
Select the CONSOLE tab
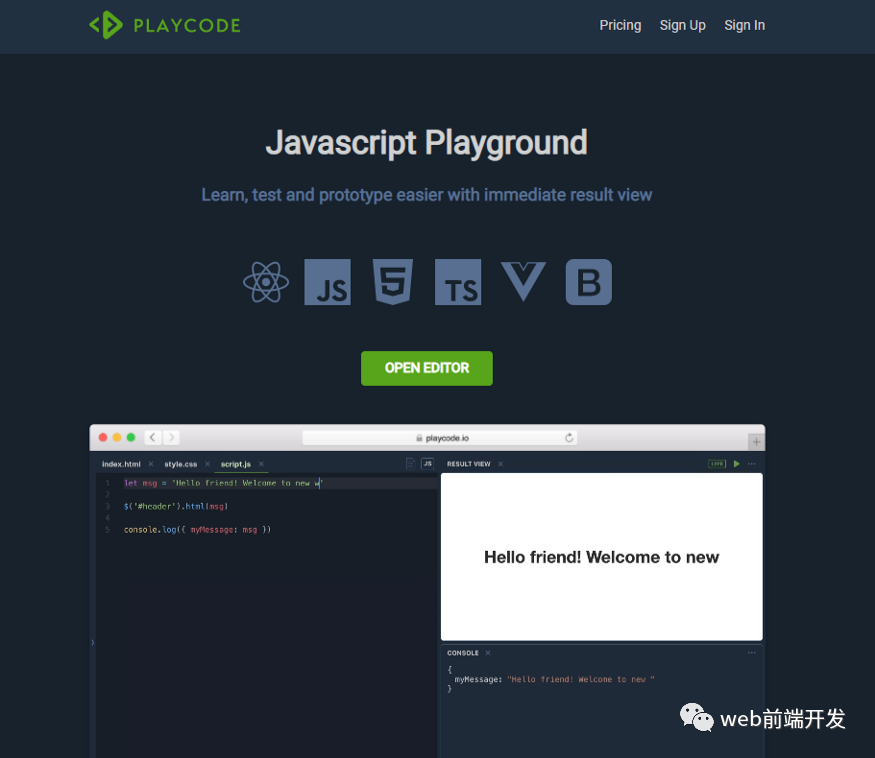(463, 653)
